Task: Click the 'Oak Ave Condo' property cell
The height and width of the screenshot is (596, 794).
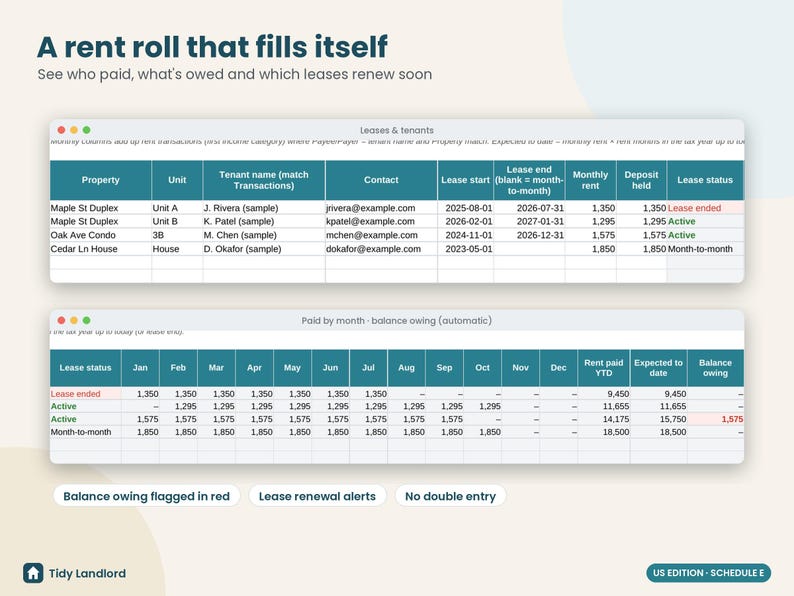Action: (x=100, y=235)
